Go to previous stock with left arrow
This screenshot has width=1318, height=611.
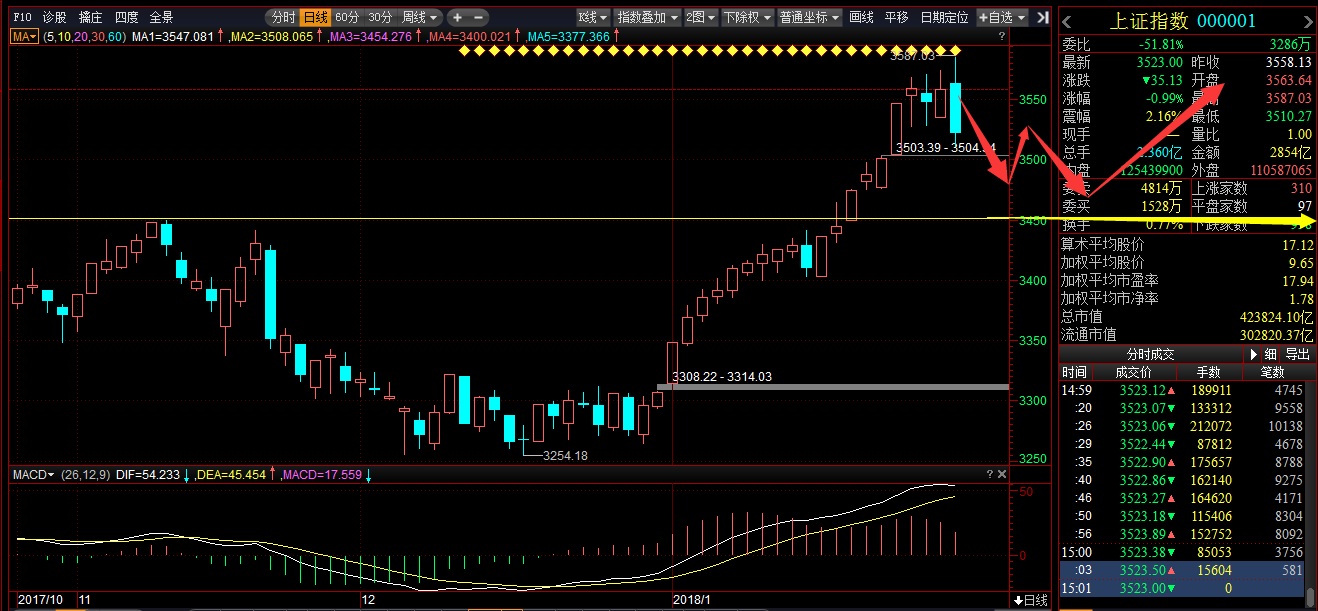click(x=1067, y=21)
